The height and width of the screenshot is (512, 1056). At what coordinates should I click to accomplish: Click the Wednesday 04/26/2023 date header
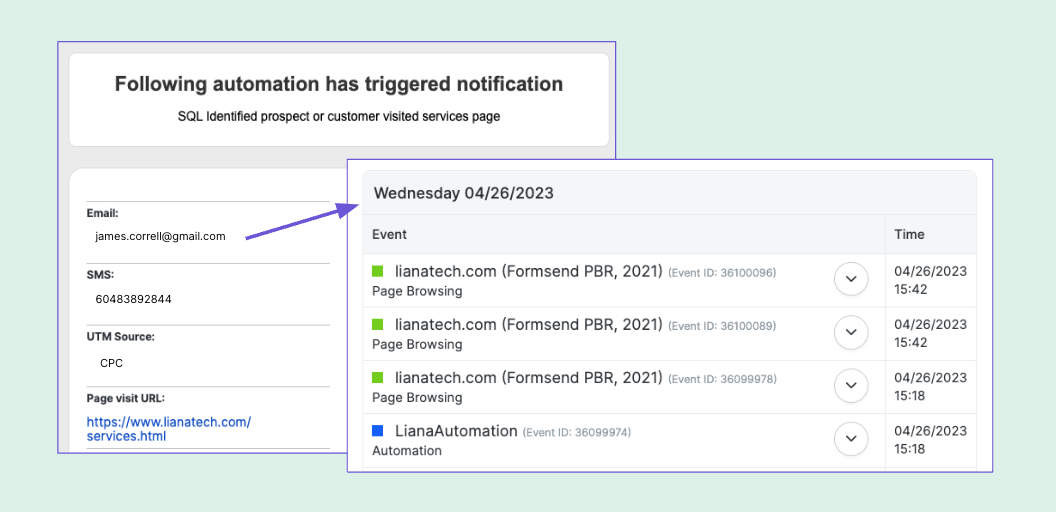click(x=464, y=193)
